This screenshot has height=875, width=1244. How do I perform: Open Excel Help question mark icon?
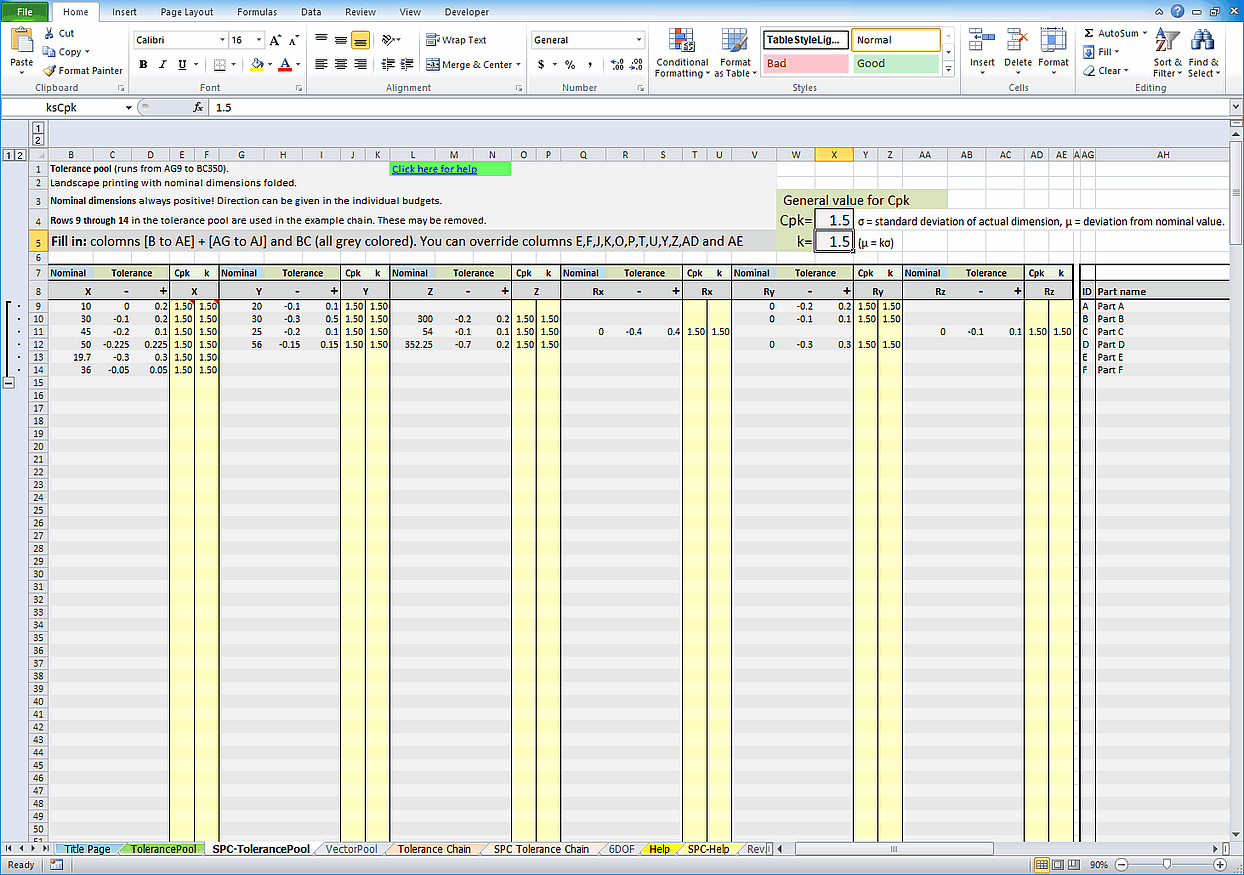coord(1178,11)
